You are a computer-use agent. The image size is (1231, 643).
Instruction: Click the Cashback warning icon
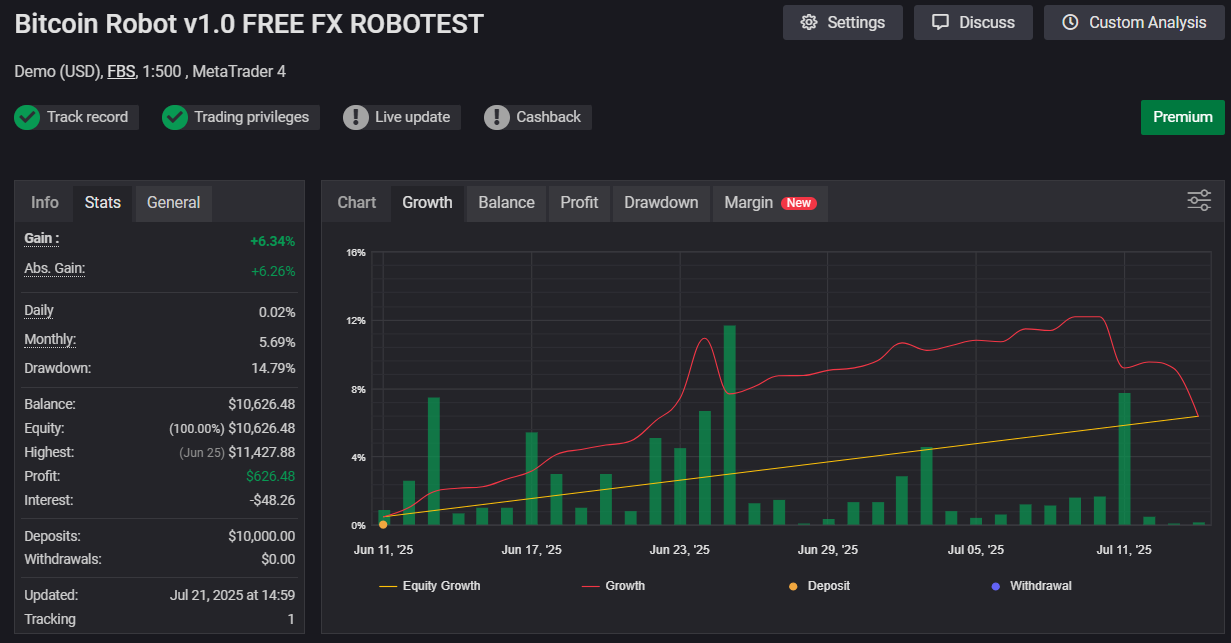[497, 117]
